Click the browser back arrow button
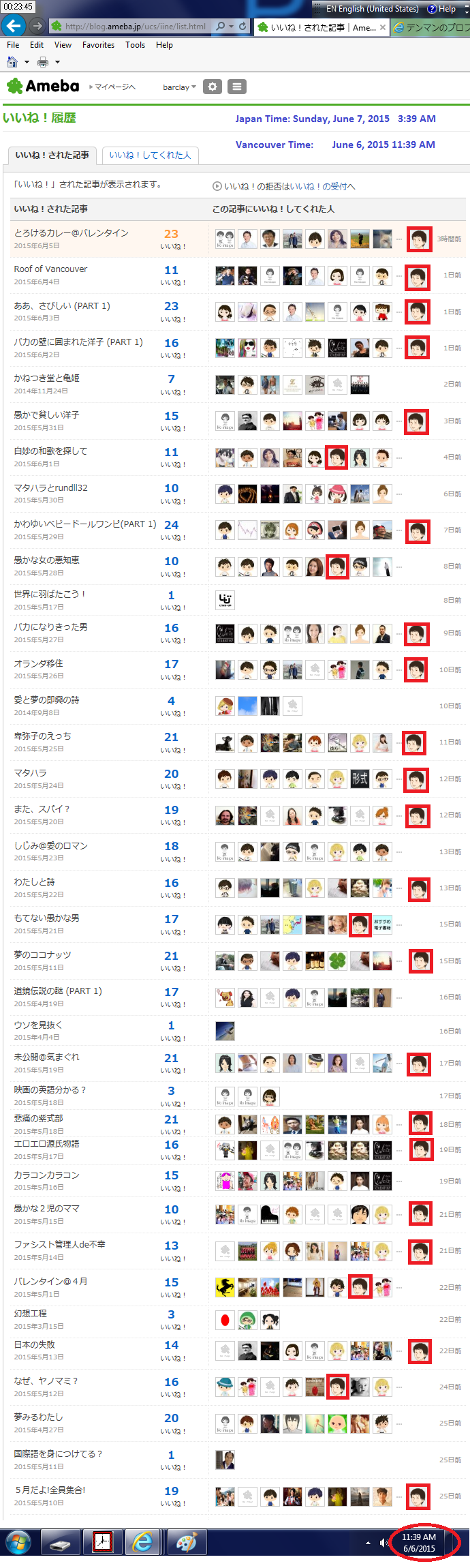The width and height of the screenshot is (470, 1568). click(x=14, y=26)
